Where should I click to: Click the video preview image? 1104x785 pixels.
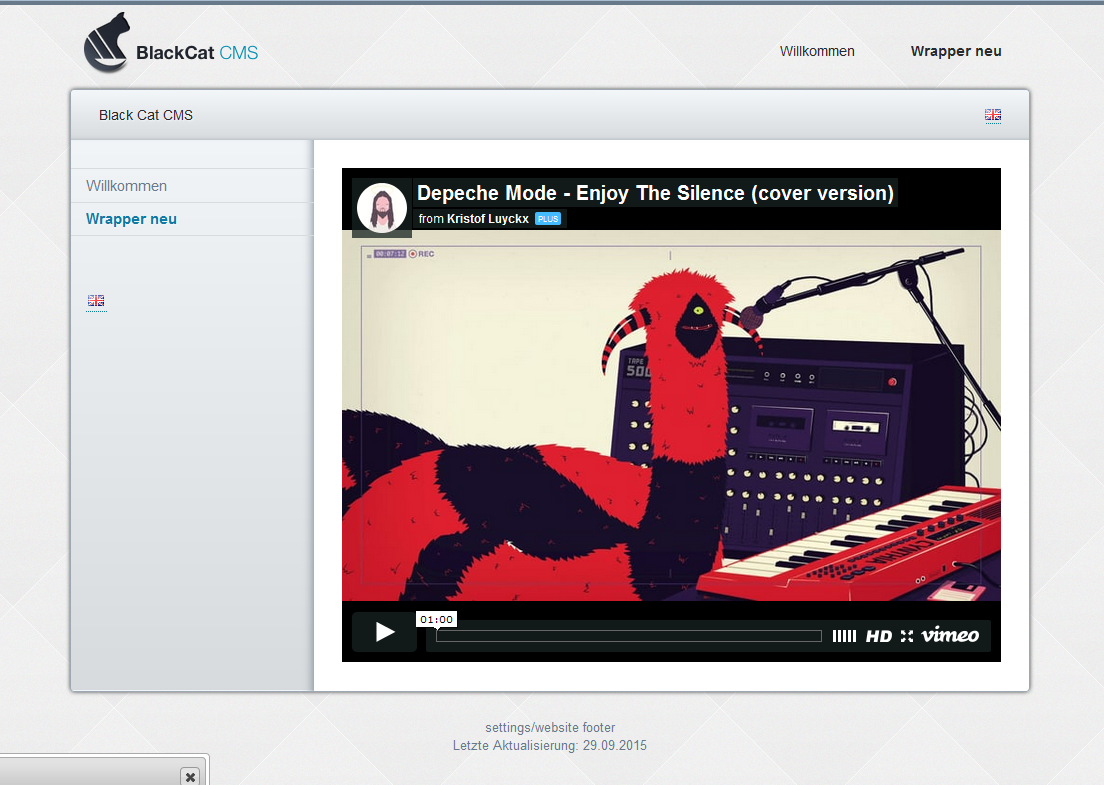click(671, 415)
